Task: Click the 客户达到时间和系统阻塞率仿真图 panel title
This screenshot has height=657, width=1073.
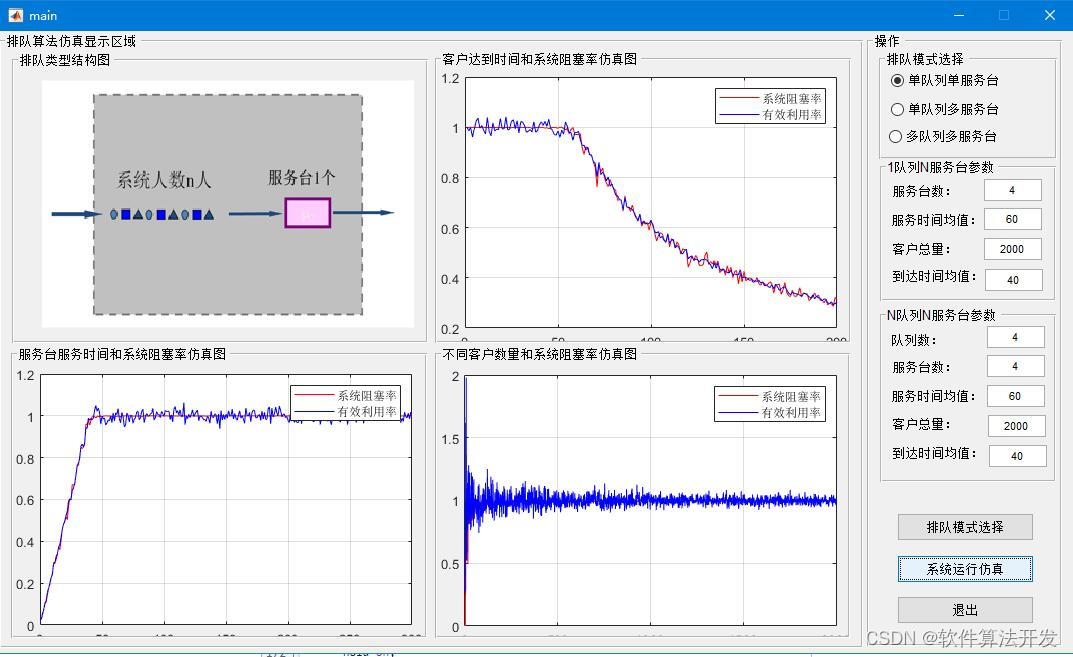Action: point(539,60)
